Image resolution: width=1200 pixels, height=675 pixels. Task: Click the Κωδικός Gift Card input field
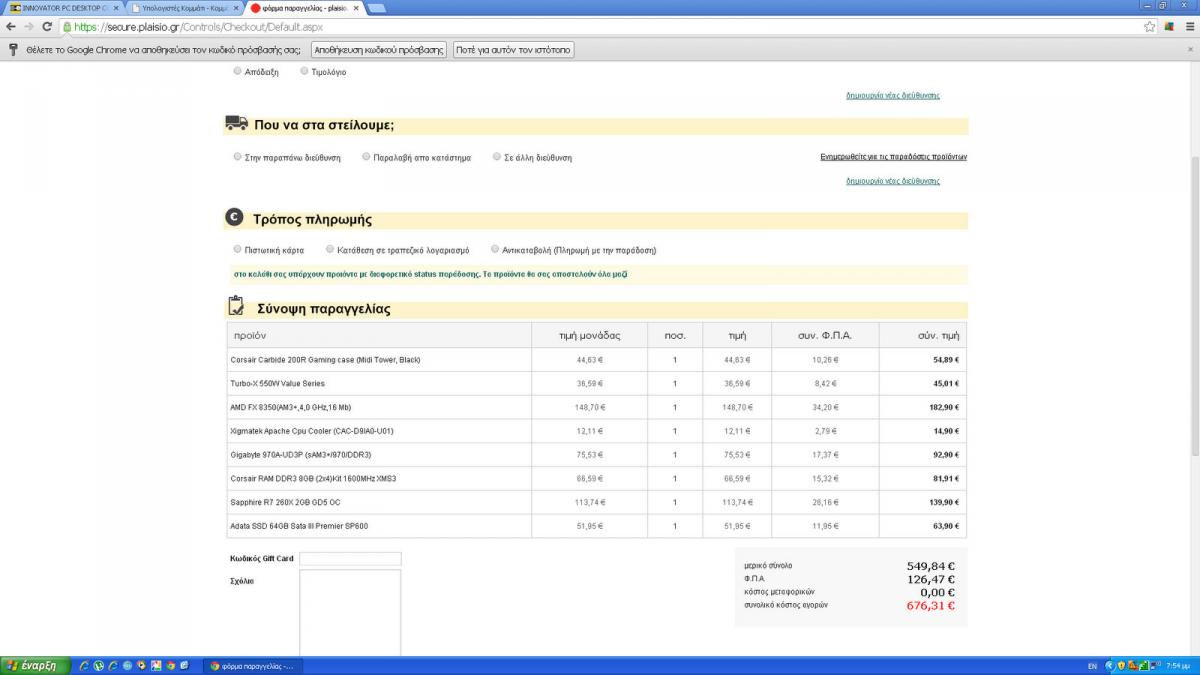(x=350, y=558)
